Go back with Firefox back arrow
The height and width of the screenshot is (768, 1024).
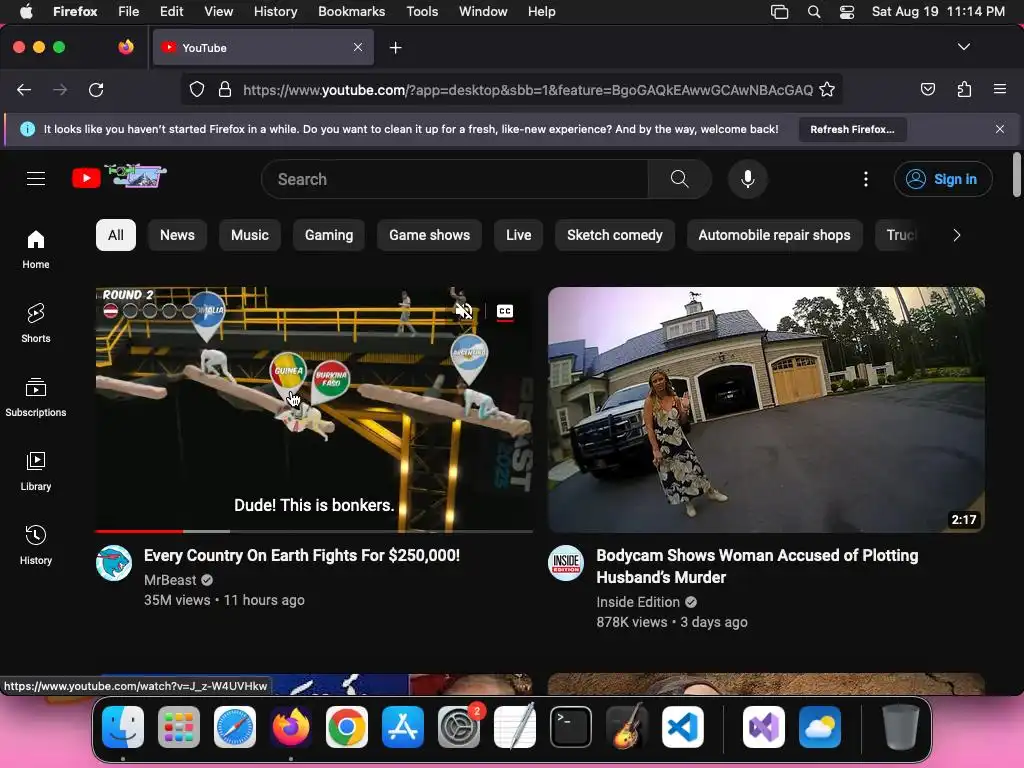(24, 89)
